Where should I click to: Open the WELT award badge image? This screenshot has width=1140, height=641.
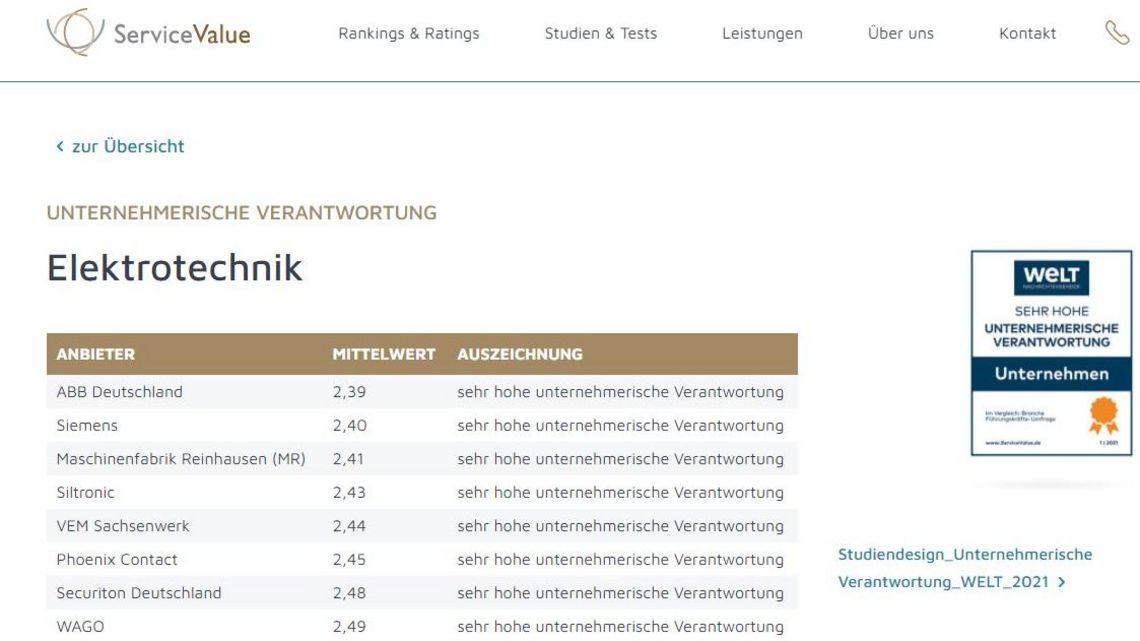(1051, 353)
